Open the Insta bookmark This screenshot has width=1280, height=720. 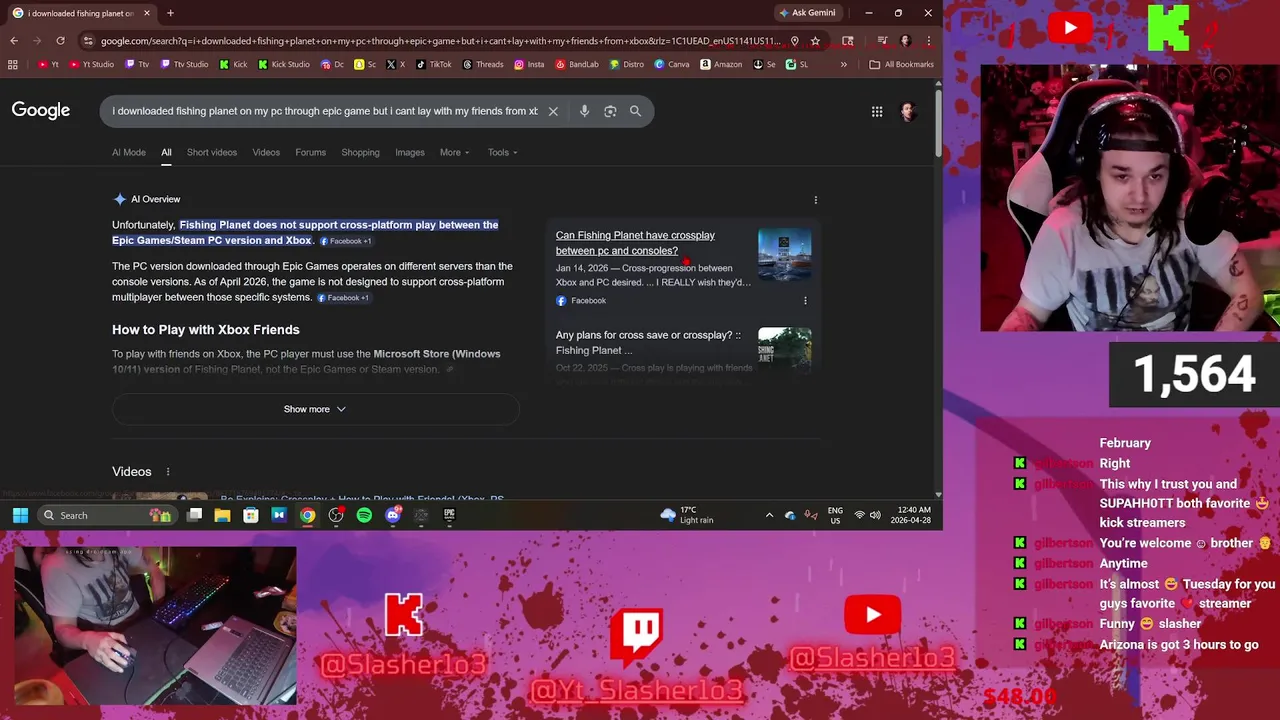529,65
